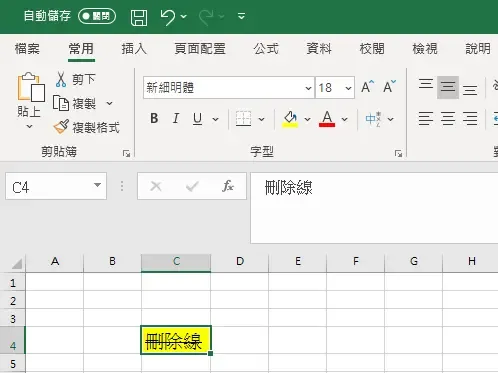Click the font size box showing 18
Image resolution: width=498 pixels, height=373 pixels.
point(329,88)
